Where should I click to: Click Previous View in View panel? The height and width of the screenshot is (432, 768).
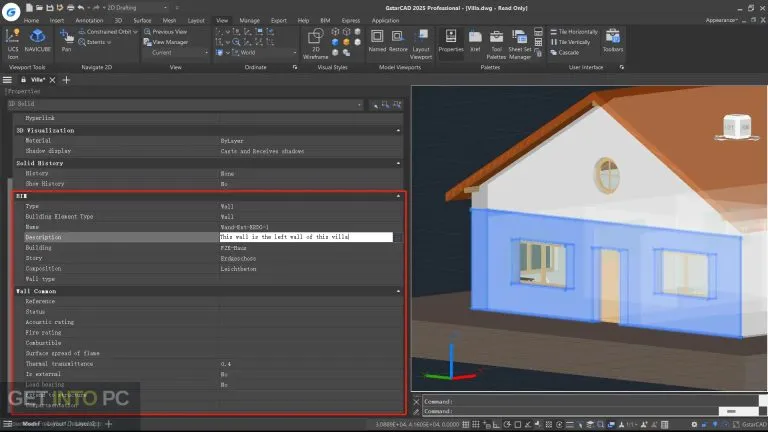pos(166,31)
